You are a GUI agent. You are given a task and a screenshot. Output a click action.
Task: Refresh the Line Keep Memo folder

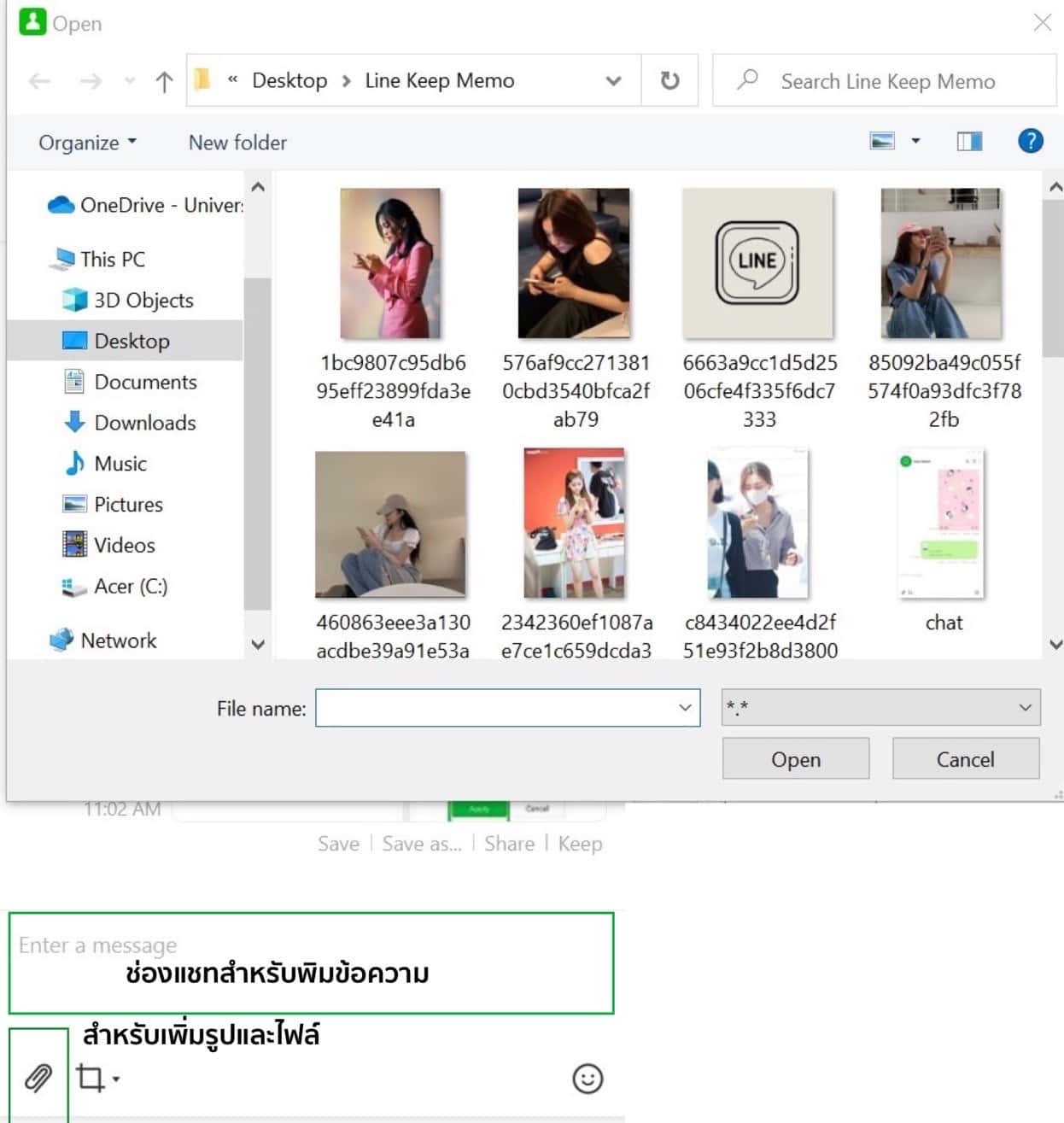(x=670, y=80)
